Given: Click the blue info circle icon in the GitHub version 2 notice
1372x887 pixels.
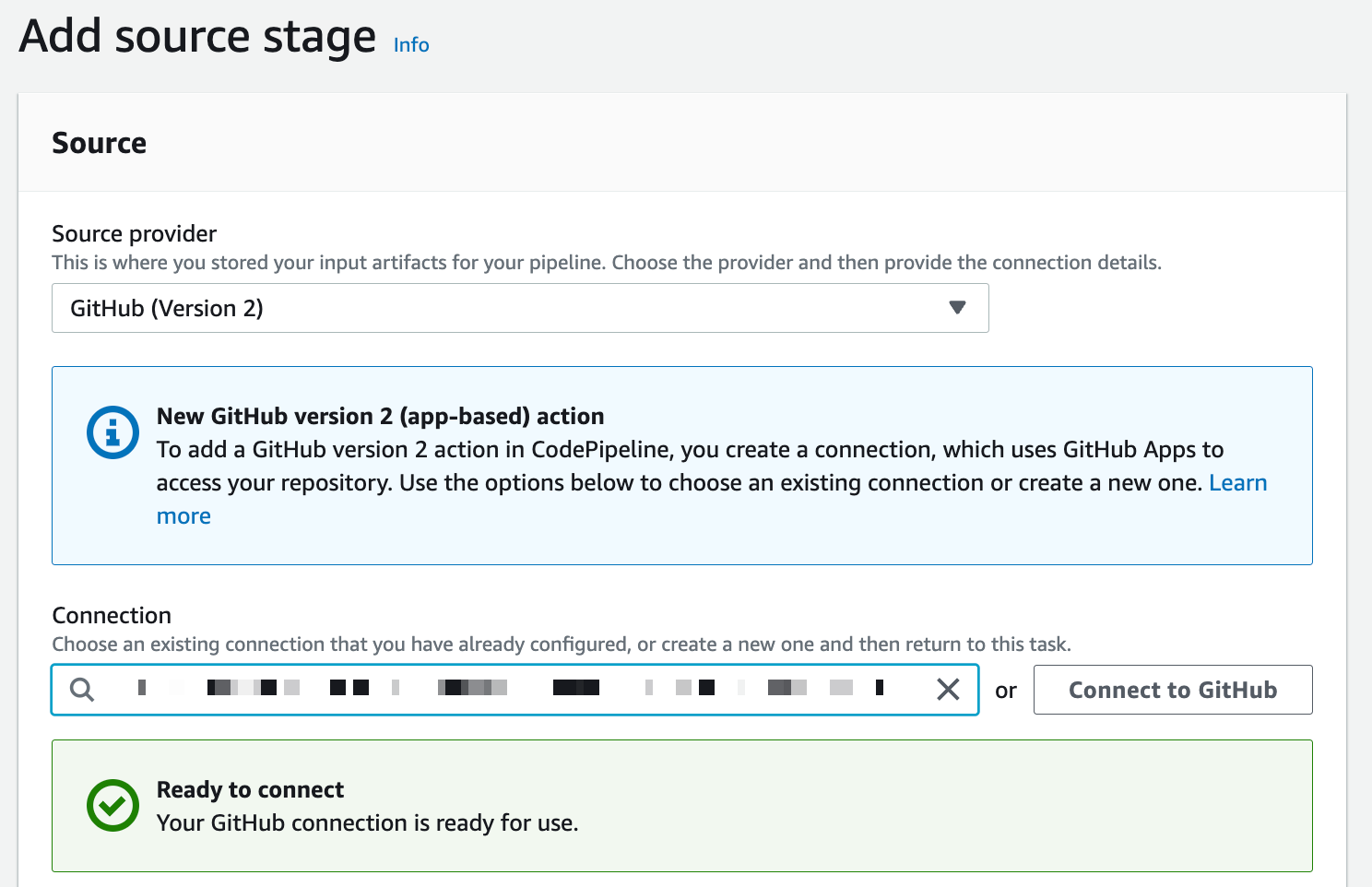Looking at the screenshot, I should click(112, 432).
